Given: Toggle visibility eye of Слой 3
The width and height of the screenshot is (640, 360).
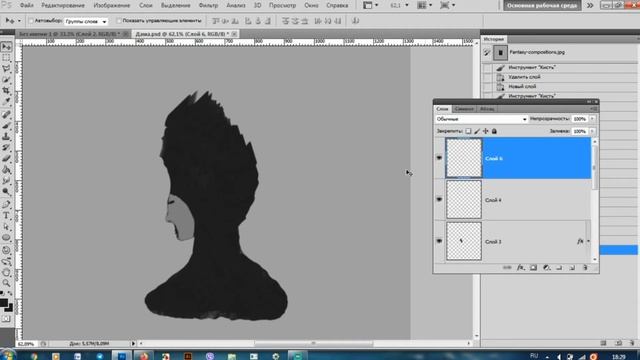Looking at the screenshot, I should [439, 241].
